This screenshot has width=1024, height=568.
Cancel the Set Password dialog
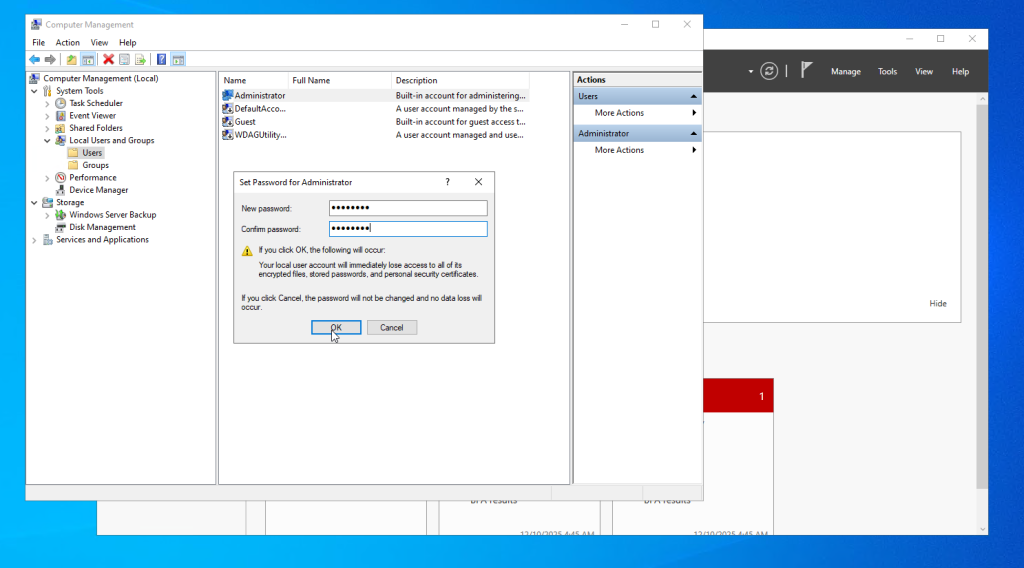click(392, 328)
